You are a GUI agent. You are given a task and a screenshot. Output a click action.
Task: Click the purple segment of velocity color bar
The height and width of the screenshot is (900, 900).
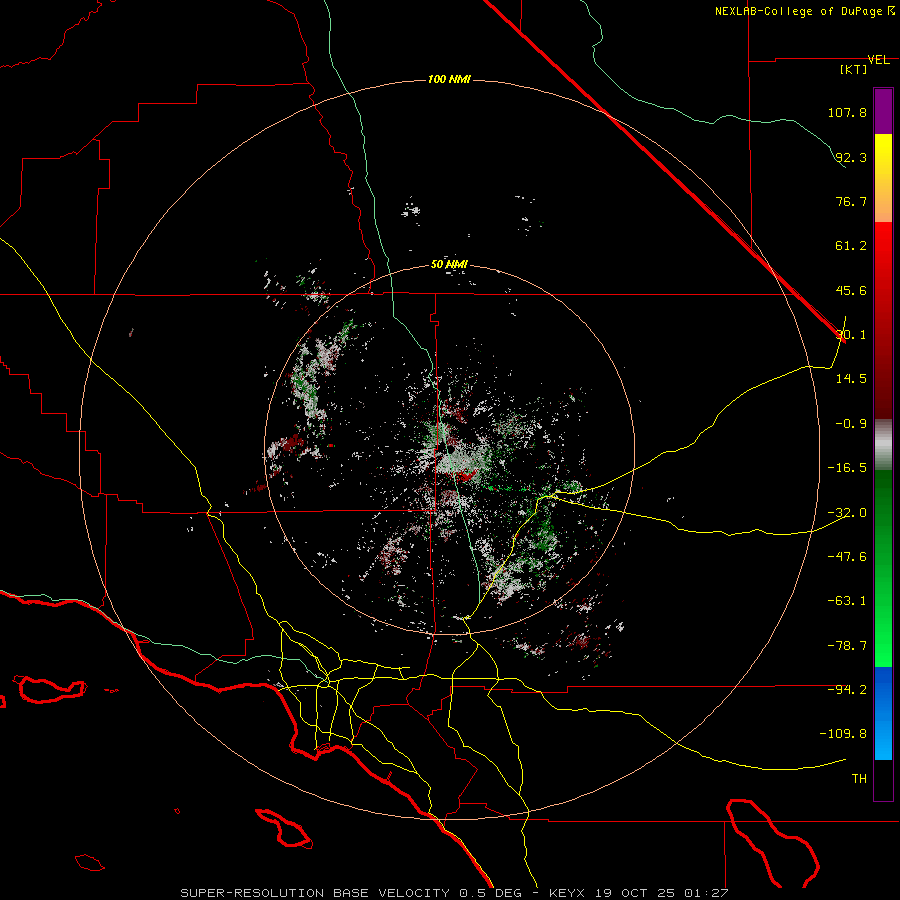(x=883, y=111)
